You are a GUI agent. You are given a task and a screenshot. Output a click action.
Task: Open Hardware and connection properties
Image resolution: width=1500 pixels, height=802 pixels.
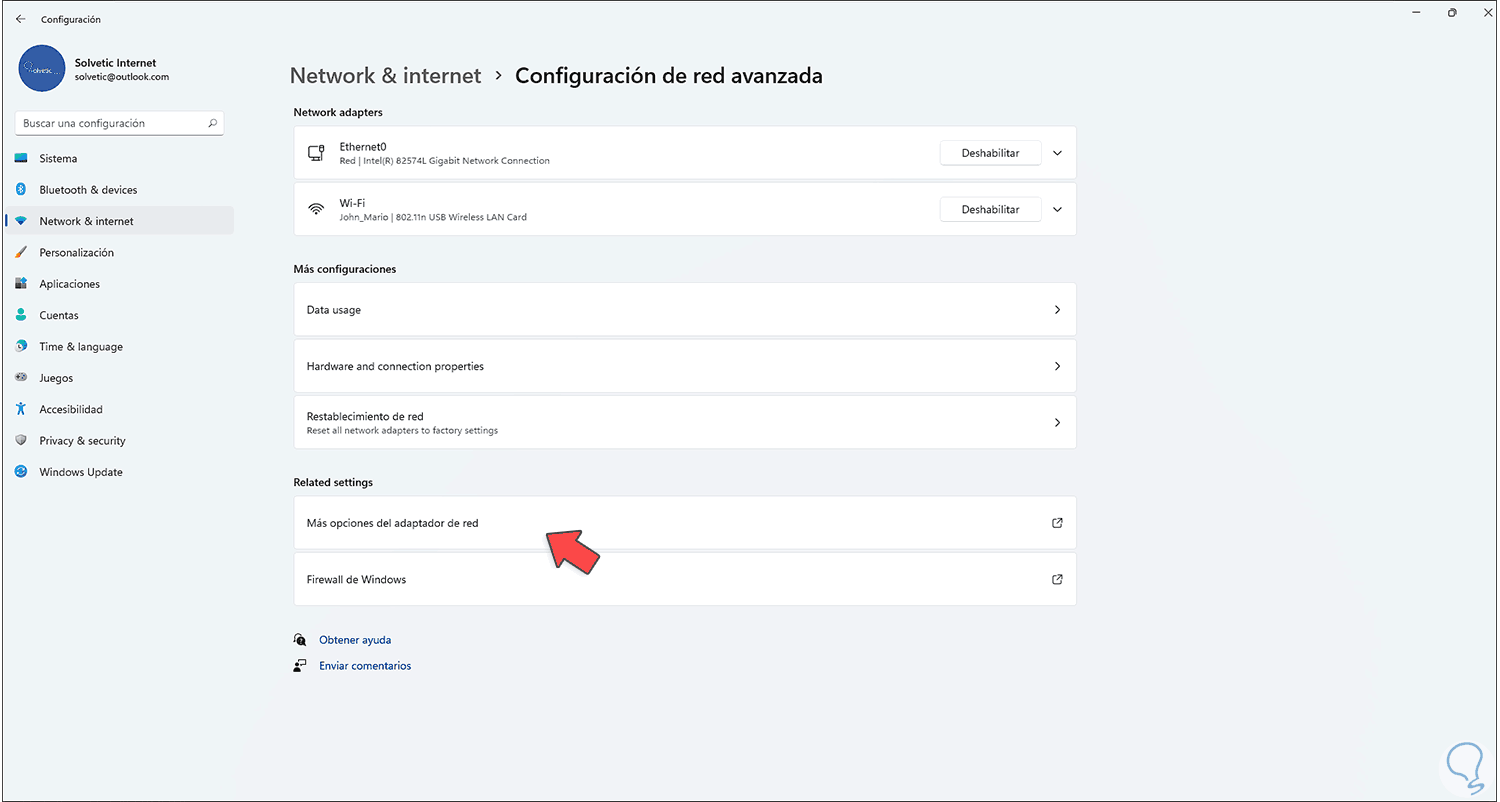pos(684,366)
